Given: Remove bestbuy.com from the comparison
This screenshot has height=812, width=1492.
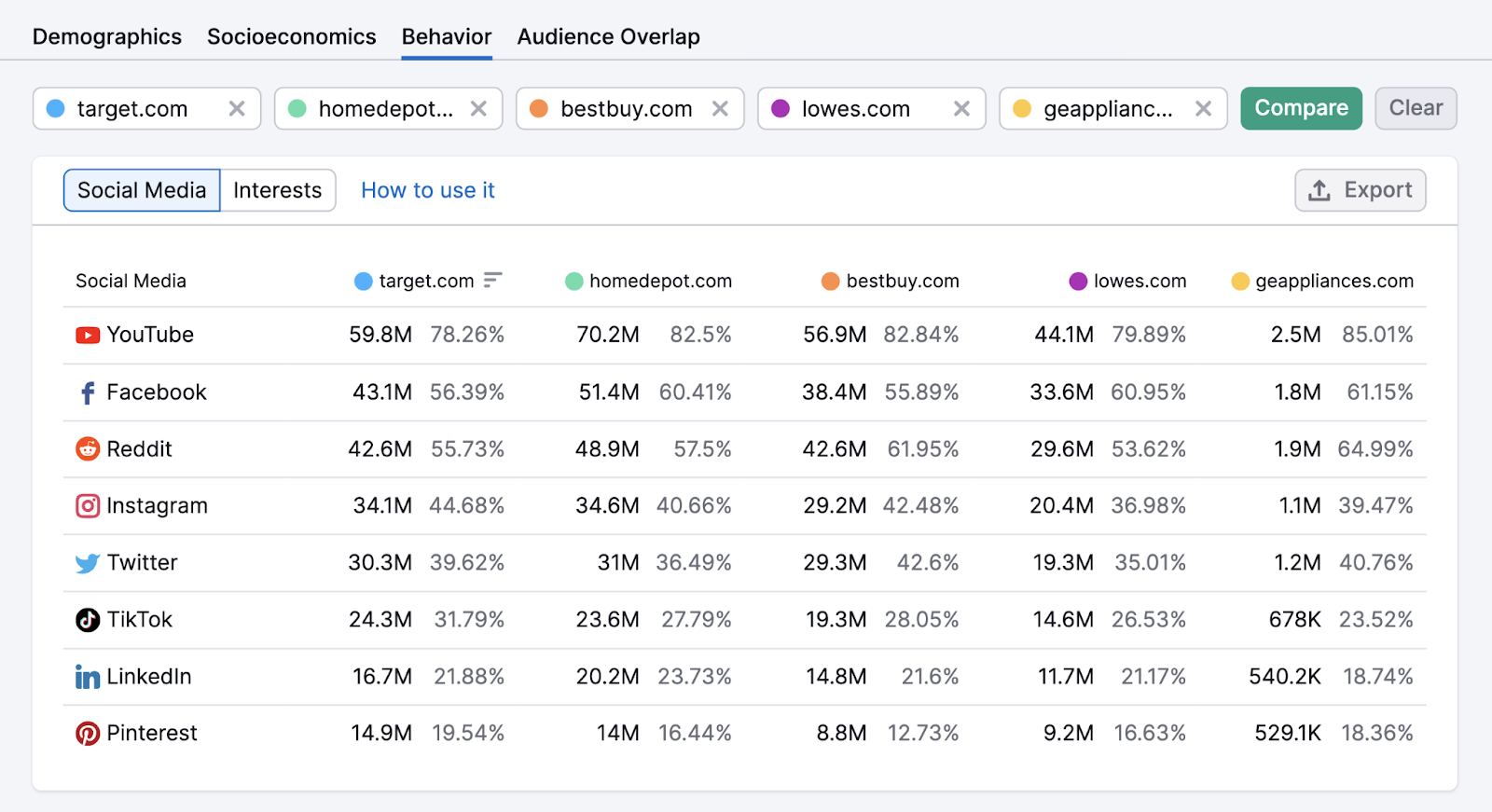Looking at the screenshot, I should pos(720,109).
